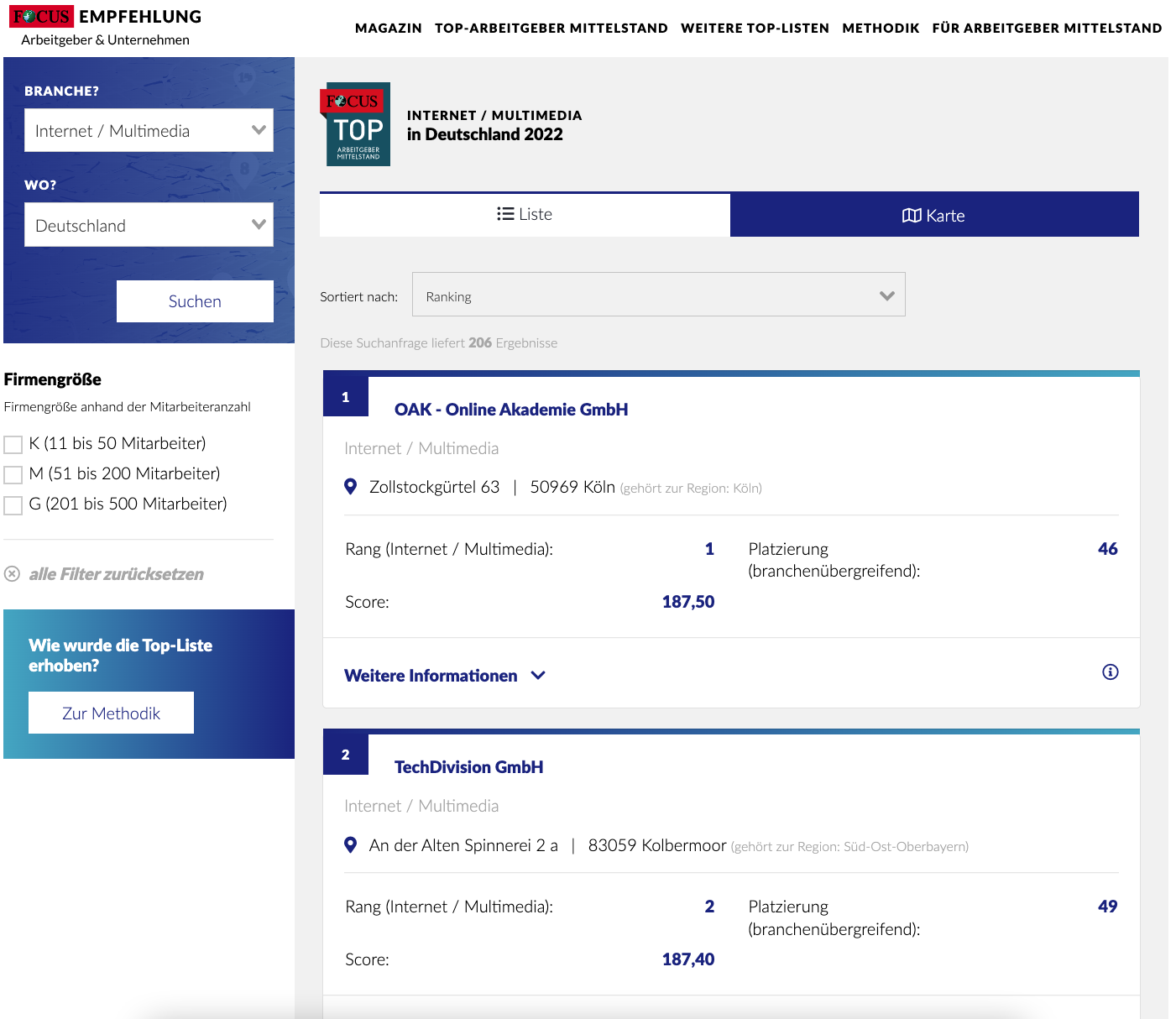Open Für Arbeitgeber Mittelstand menu item

pyautogui.click(x=1047, y=29)
